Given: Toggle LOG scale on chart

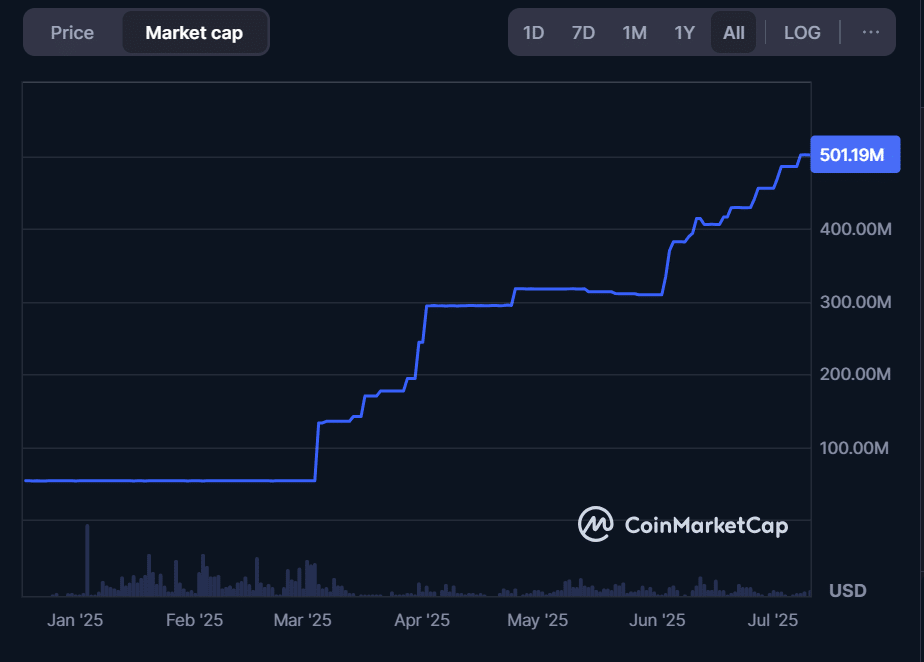Looking at the screenshot, I should 802,33.
